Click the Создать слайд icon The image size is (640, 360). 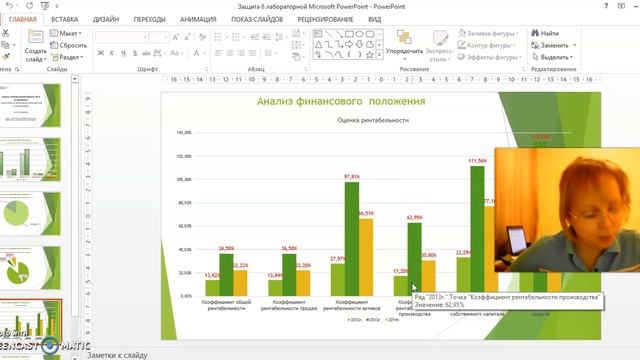coord(36,37)
